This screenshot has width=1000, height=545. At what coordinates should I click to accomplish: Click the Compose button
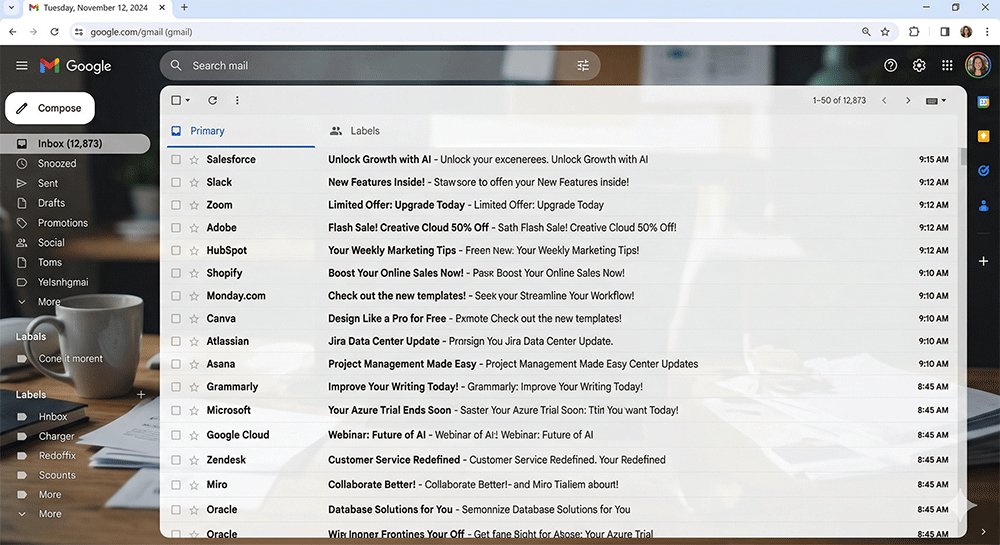[x=50, y=108]
